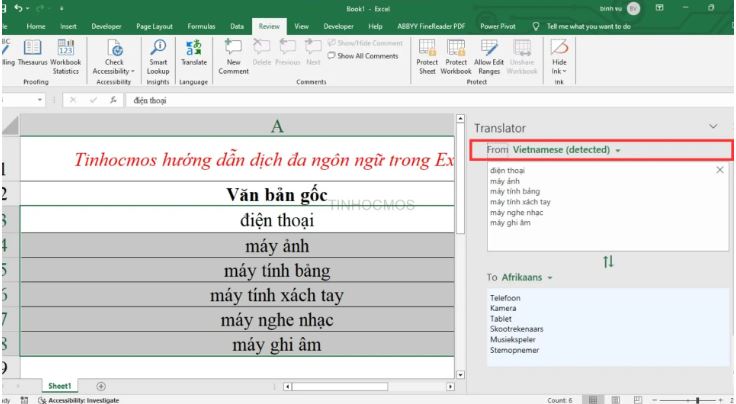Click horizontal scrollbar right arrow
This screenshot has height=404, width=736.
[451, 387]
